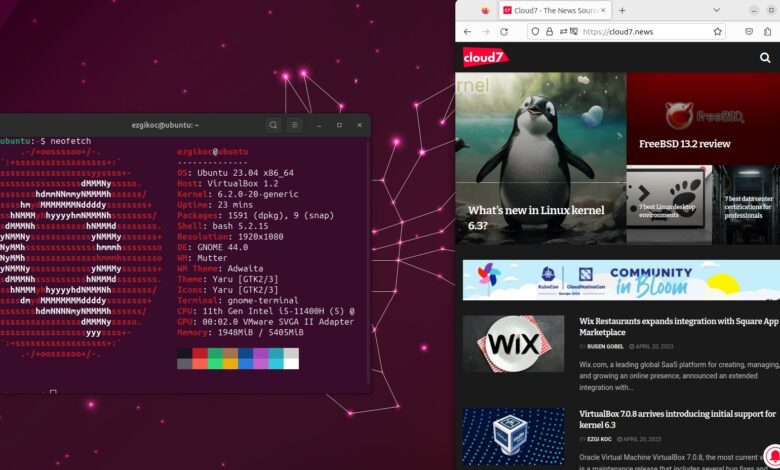
Task: Open the terminal search magnifier button
Action: pyautogui.click(x=273, y=125)
